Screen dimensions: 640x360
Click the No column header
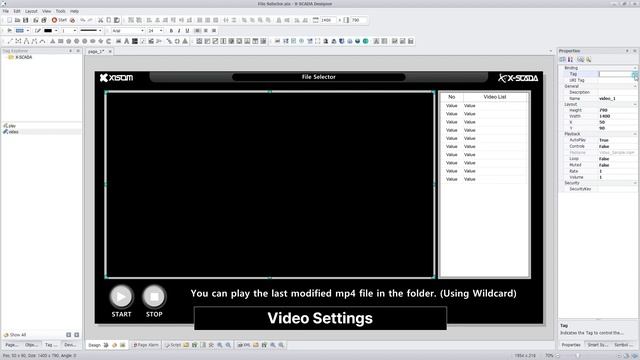tap(451, 97)
